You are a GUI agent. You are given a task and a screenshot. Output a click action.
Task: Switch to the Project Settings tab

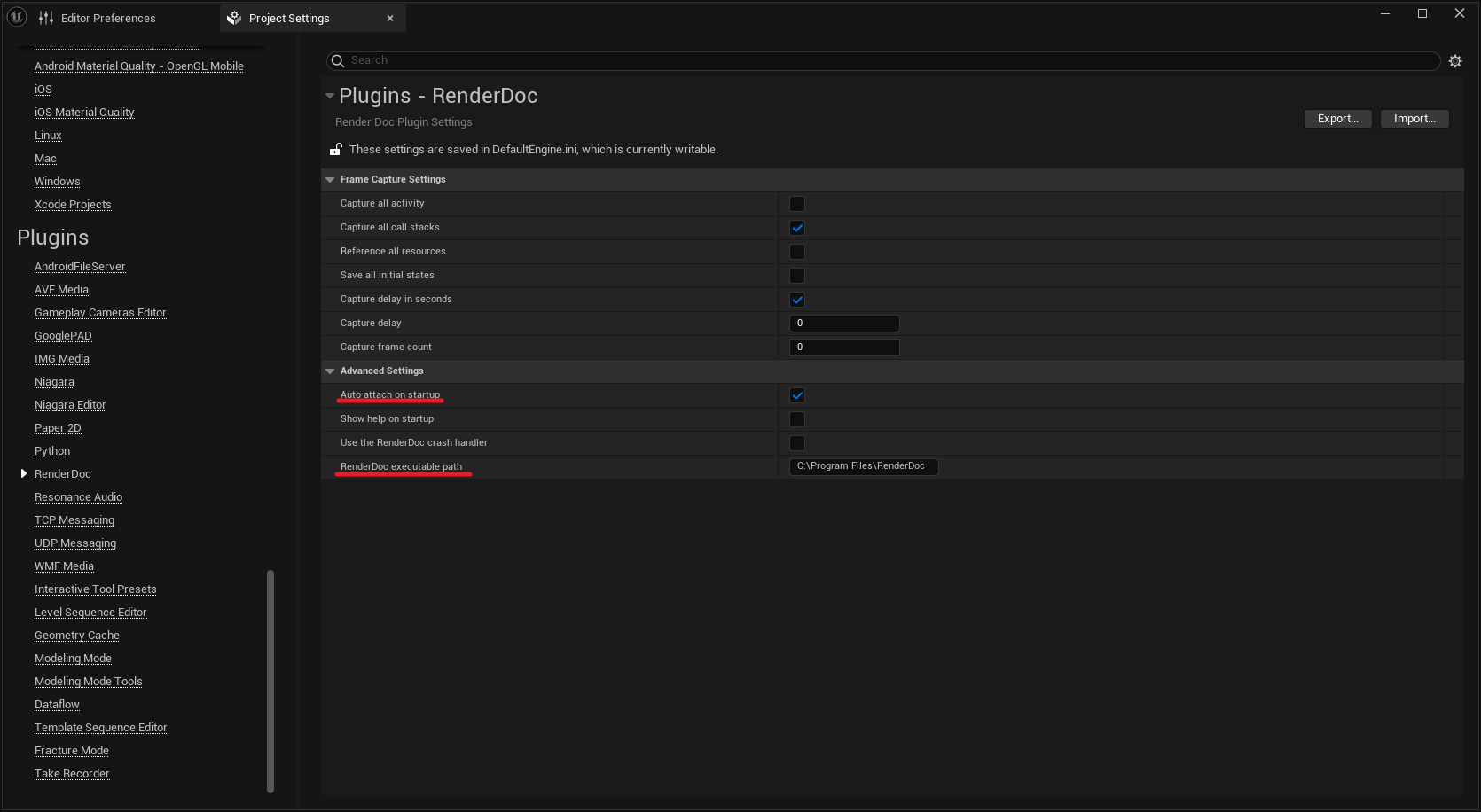[x=312, y=18]
